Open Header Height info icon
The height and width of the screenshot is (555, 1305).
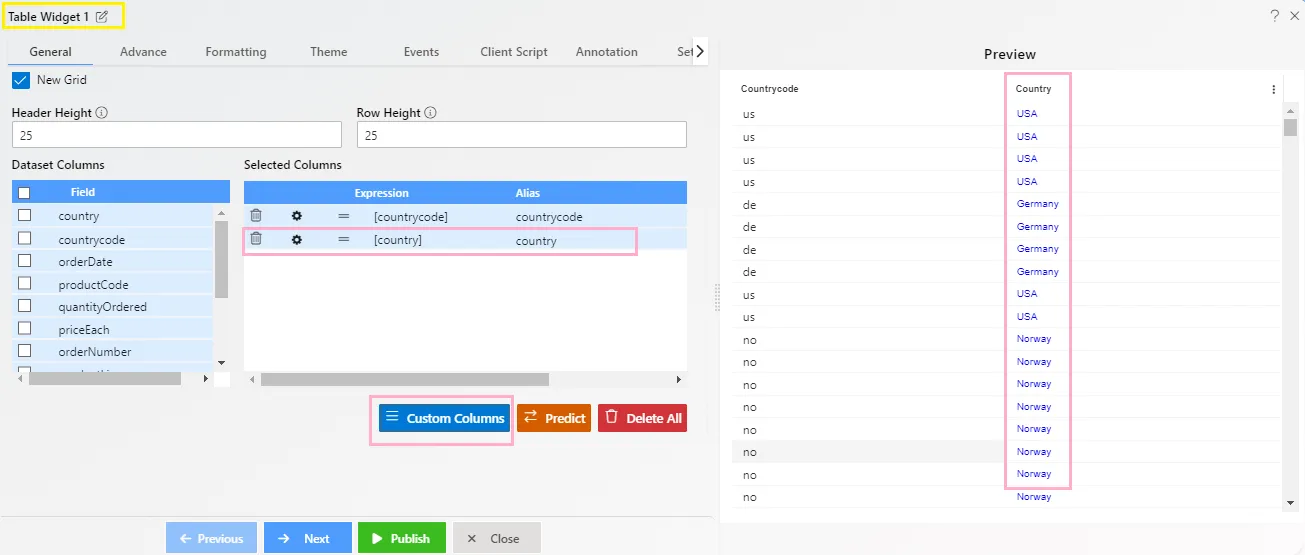click(x=102, y=113)
